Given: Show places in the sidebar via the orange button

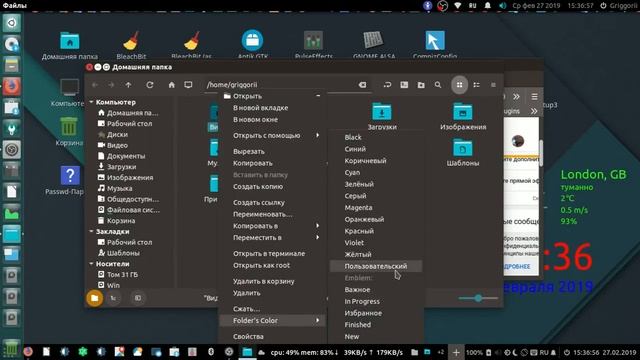Looking at the screenshot, I should coord(95,298).
